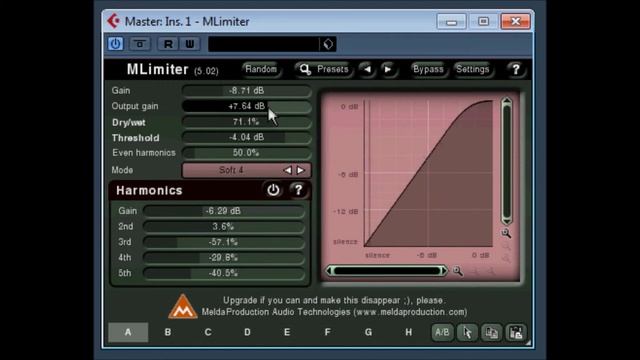The width and height of the screenshot is (640, 360).
Task: Open Harmonics section help icon
Action: pyautogui.click(x=298, y=190)
